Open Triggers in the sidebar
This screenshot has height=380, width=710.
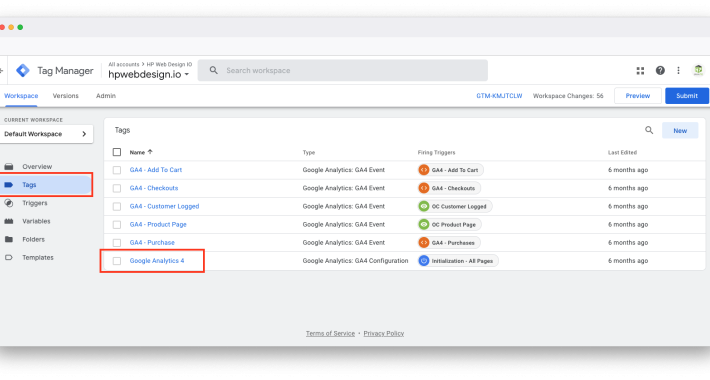[x=35, y=203]
